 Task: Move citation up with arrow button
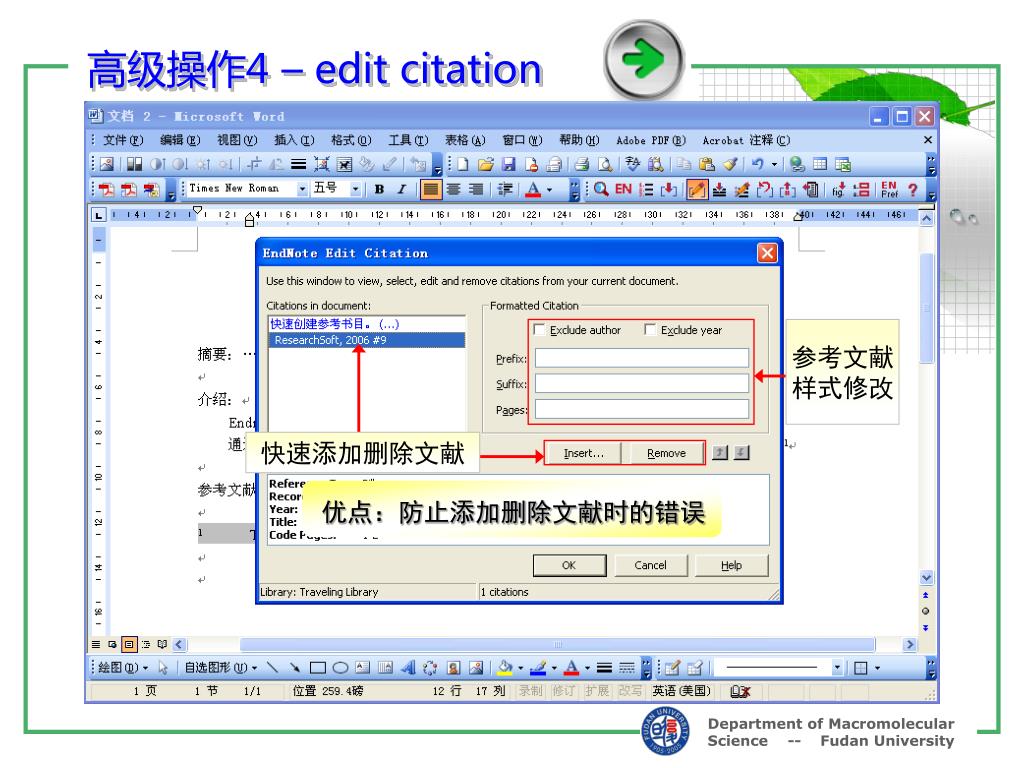point(720,453)
